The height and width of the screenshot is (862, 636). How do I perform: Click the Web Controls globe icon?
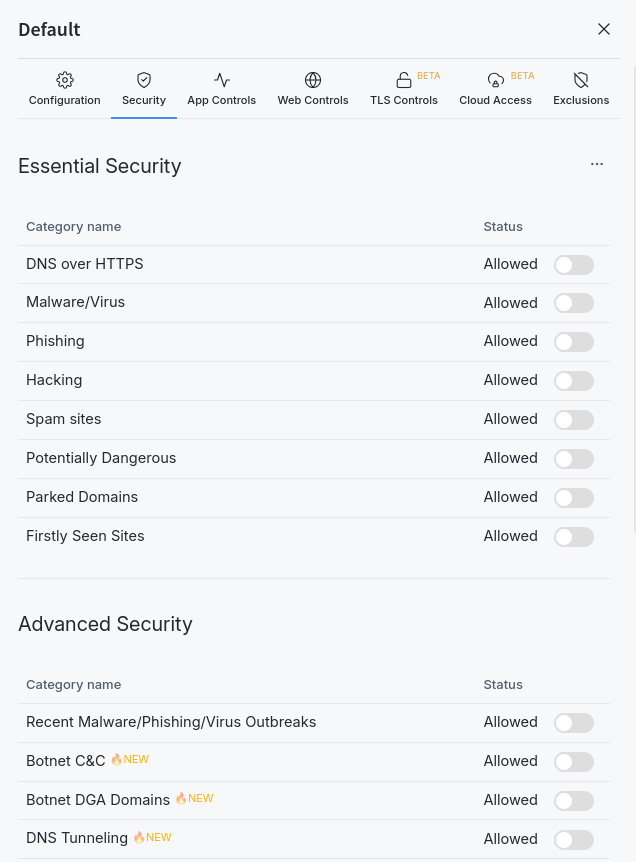click(313, 80)
